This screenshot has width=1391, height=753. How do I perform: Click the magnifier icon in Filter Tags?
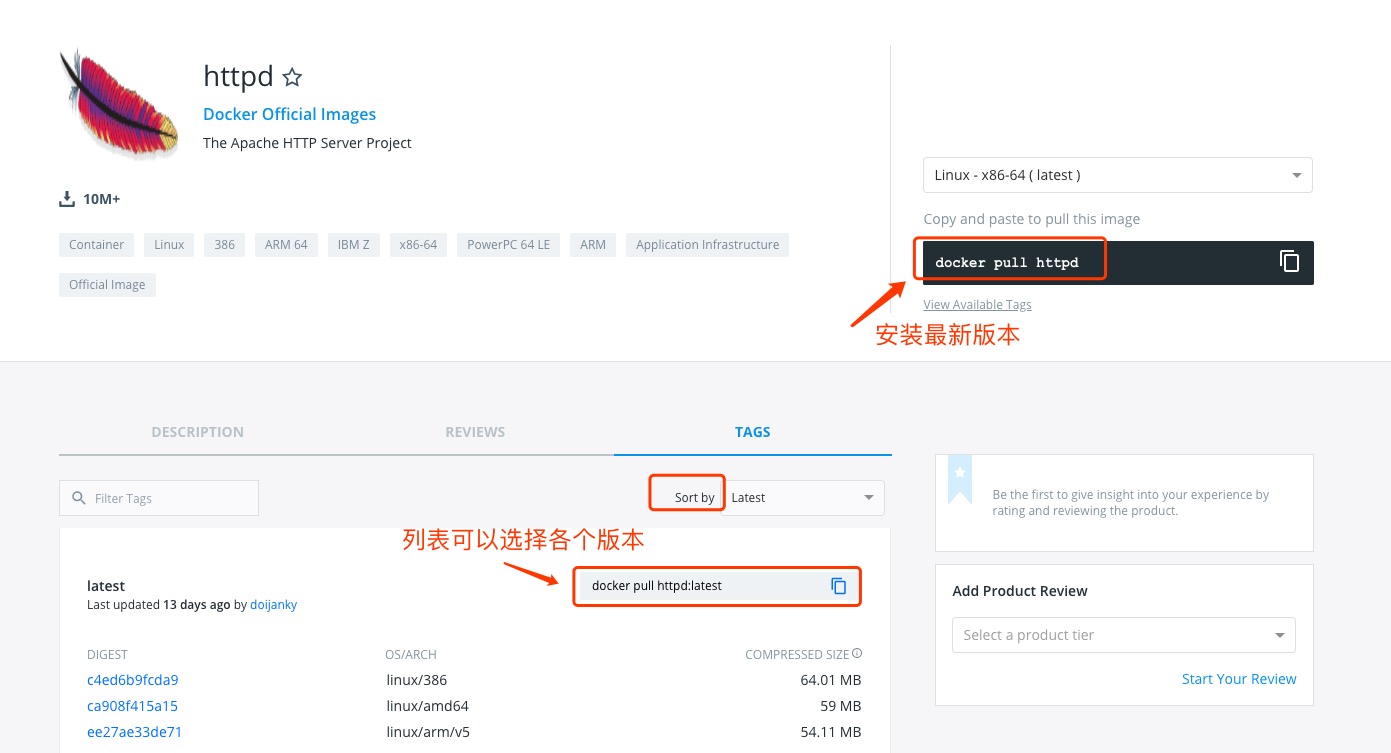[79, 497]
